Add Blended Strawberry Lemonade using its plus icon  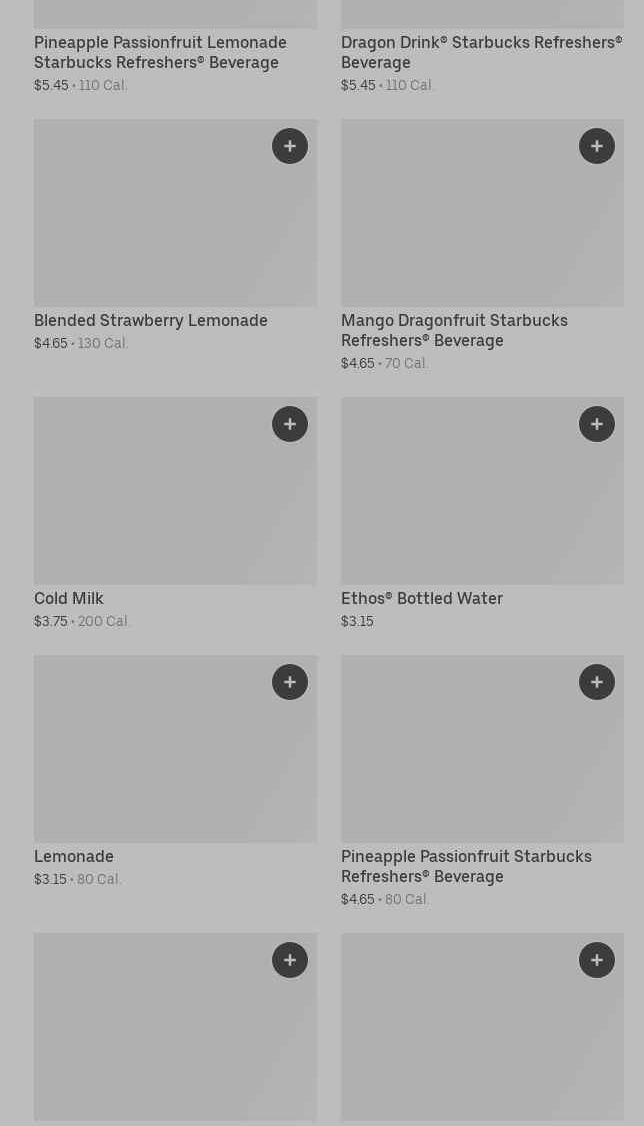[290, 146]
